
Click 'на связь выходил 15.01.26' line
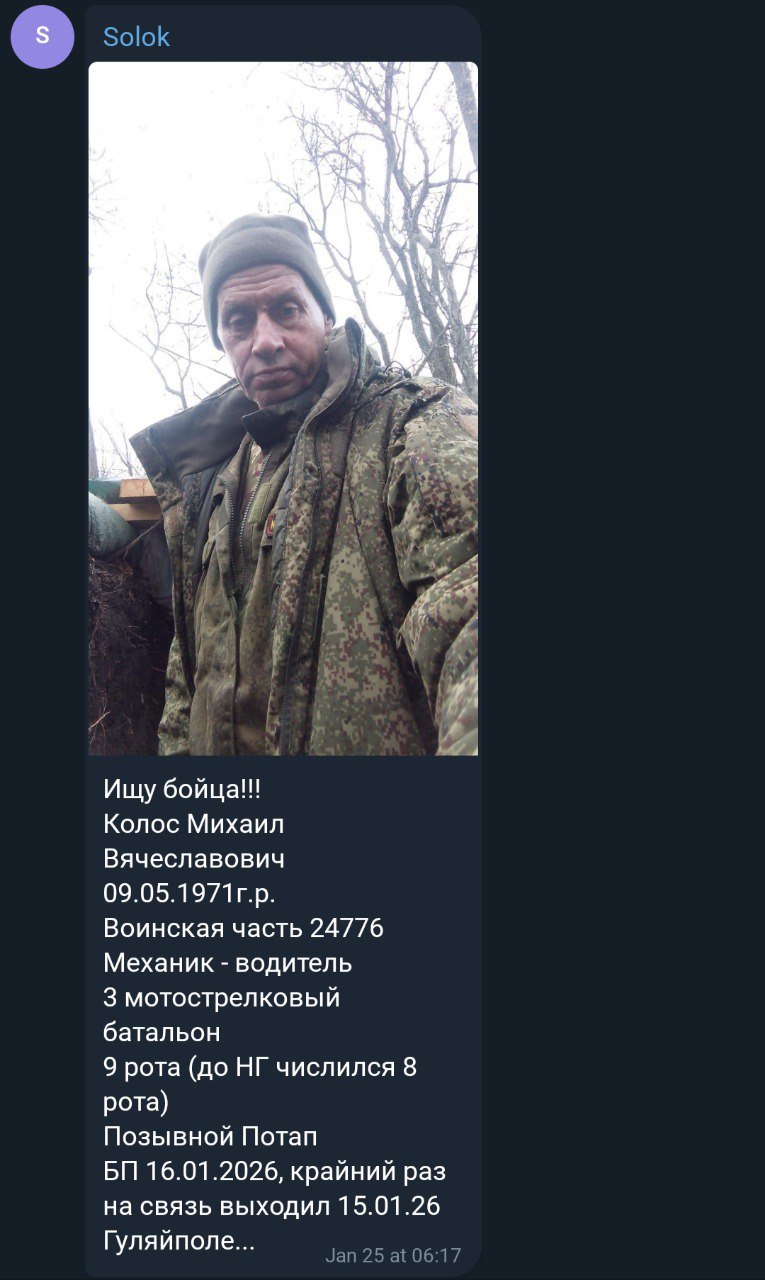[x=272, y=1206]
